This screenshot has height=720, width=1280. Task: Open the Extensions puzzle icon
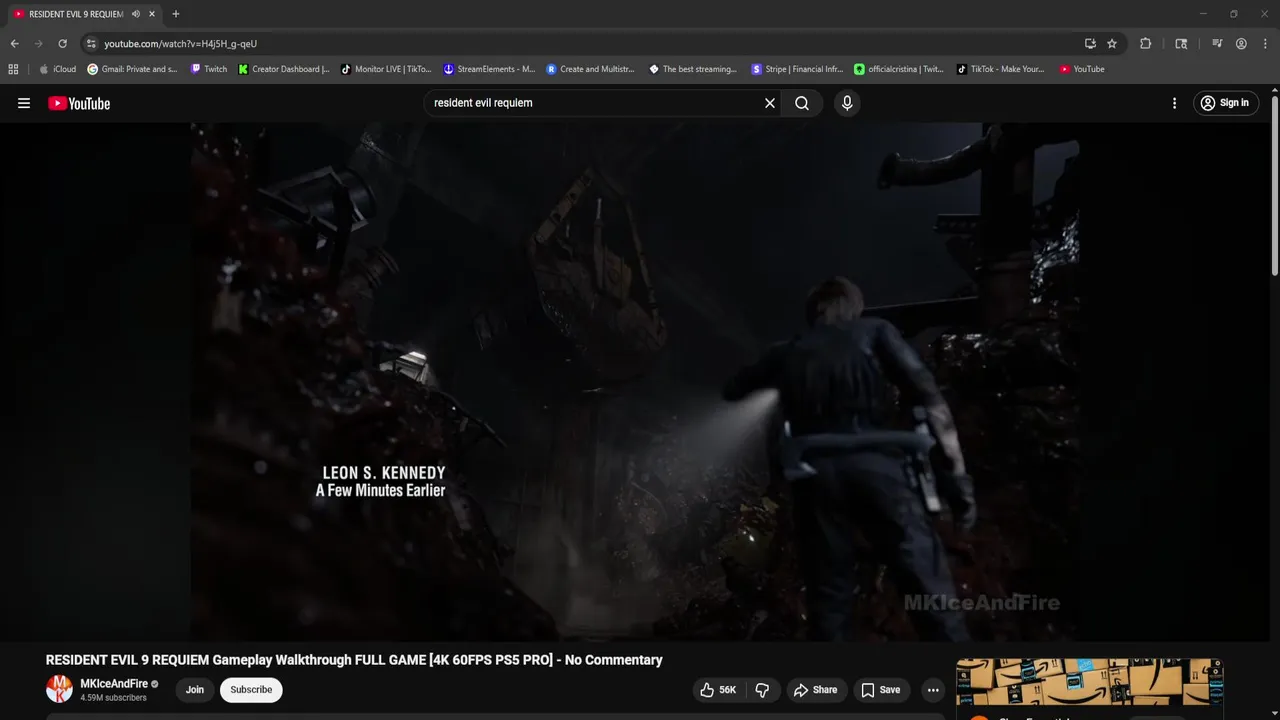tap(1146, 44)
